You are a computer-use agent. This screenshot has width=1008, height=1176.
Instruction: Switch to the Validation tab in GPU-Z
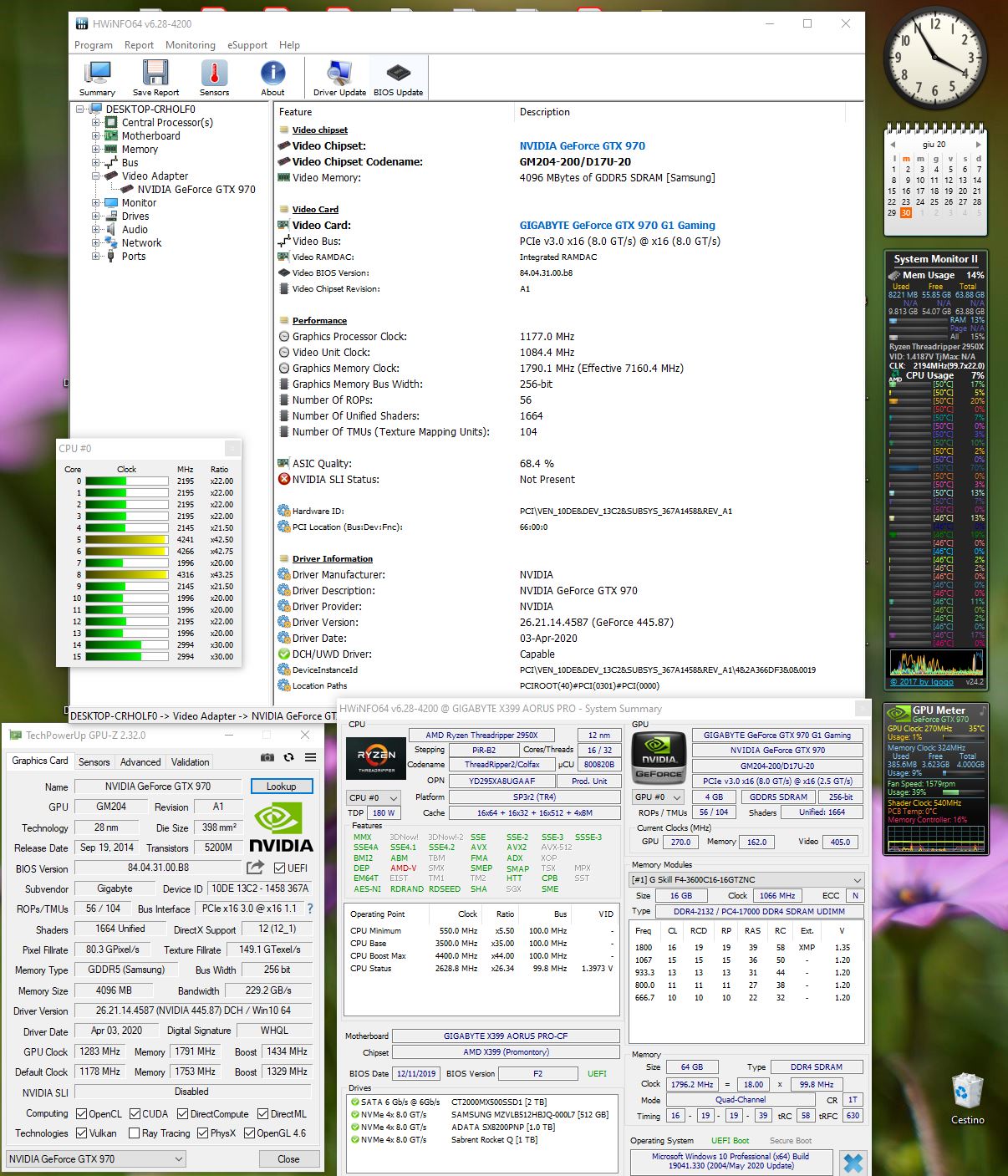pyautogui.click(x=191, y=762)
